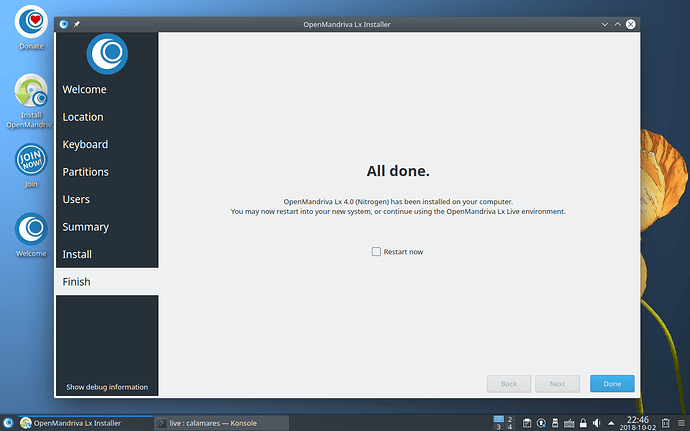Switch to virtual desktop 1 in pager

pyautogui.click(x=498, y=419)
